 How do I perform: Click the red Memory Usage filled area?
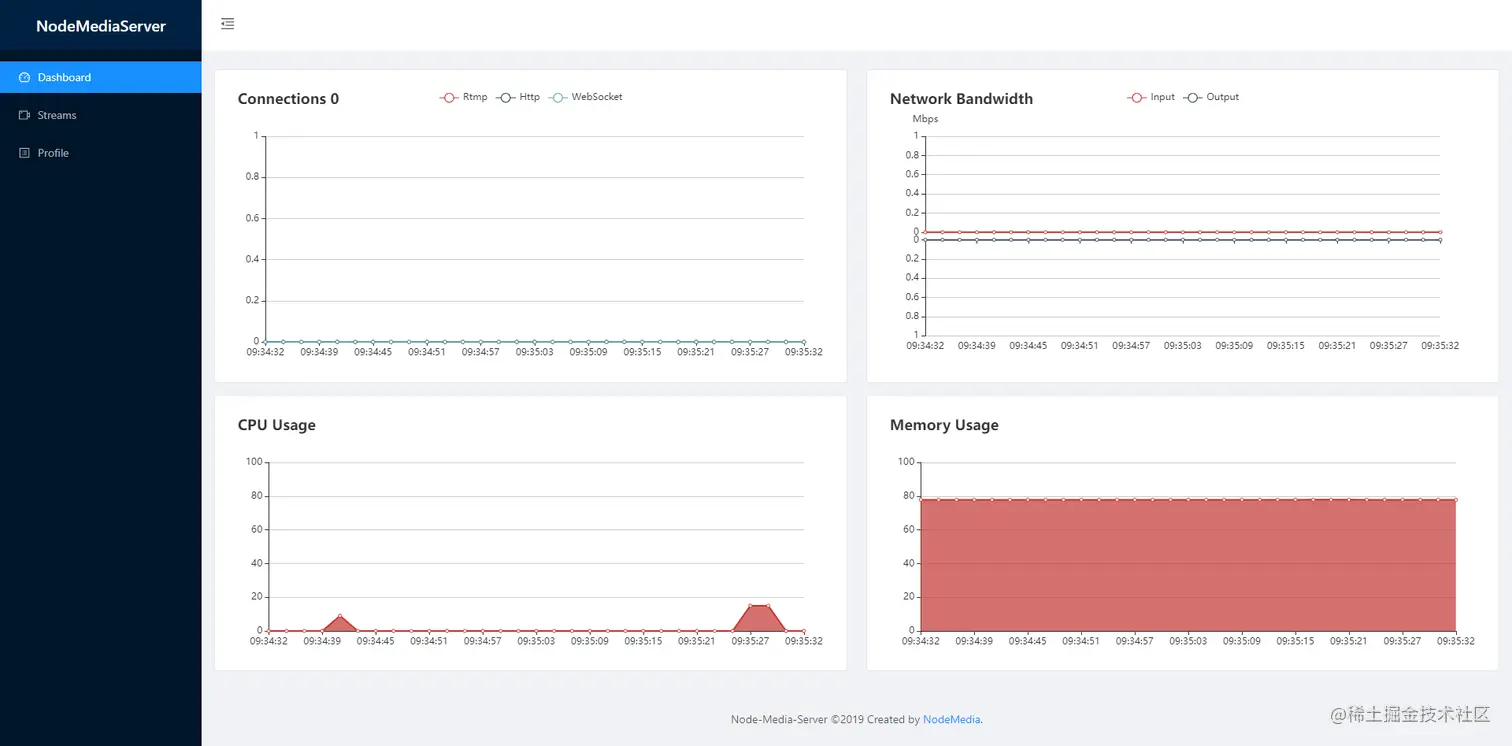(x=1187, y=565)
